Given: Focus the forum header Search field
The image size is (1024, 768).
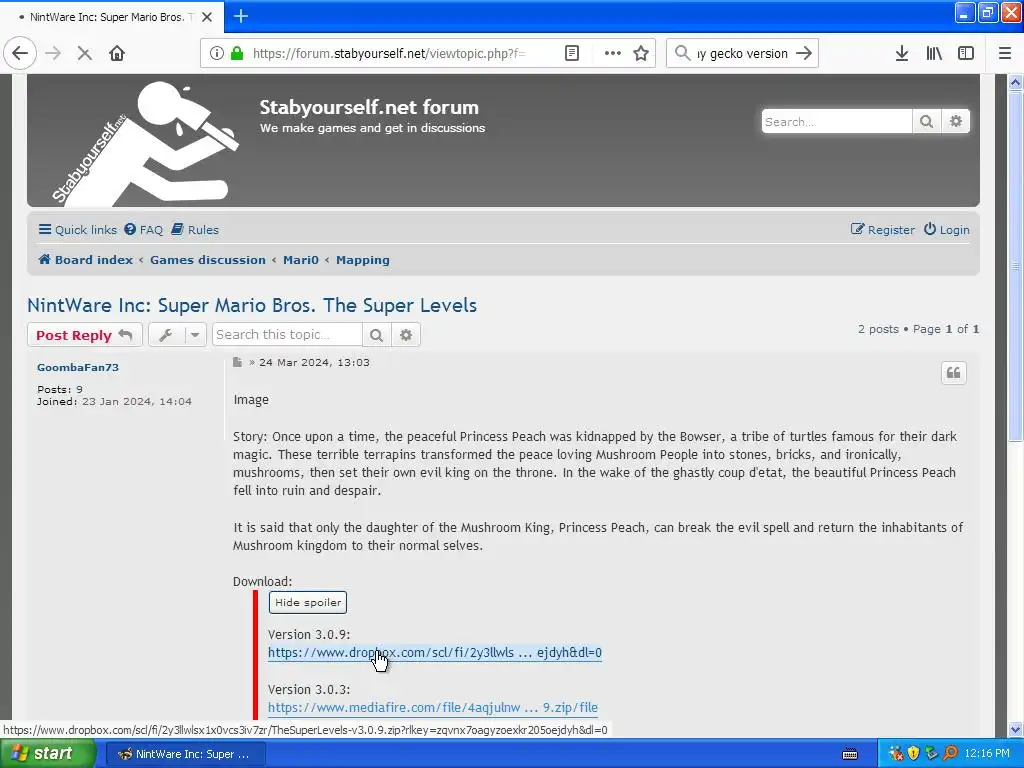Looking at the screenshot, I should [837, 121].
